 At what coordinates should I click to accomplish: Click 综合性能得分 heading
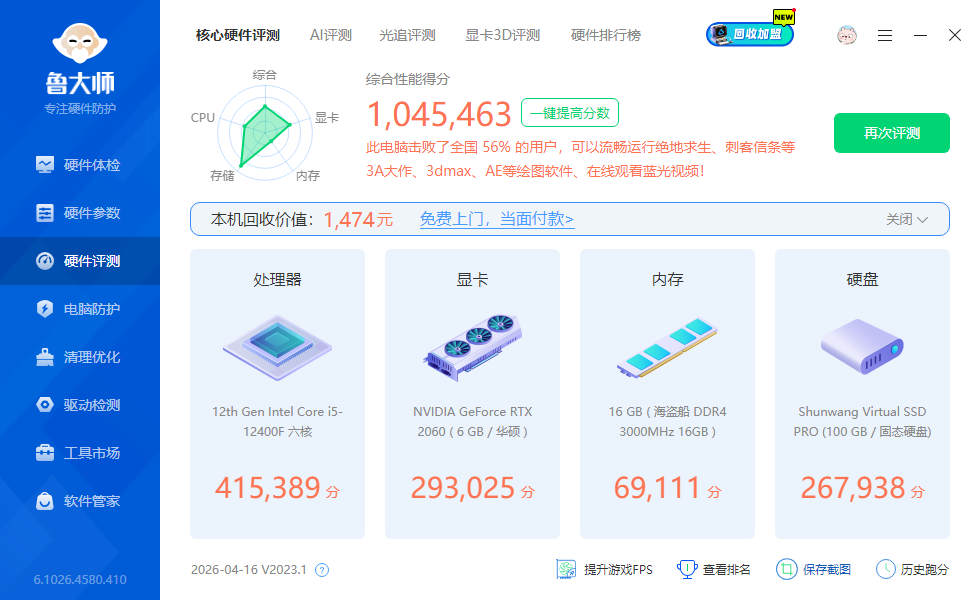click(408, 79)
